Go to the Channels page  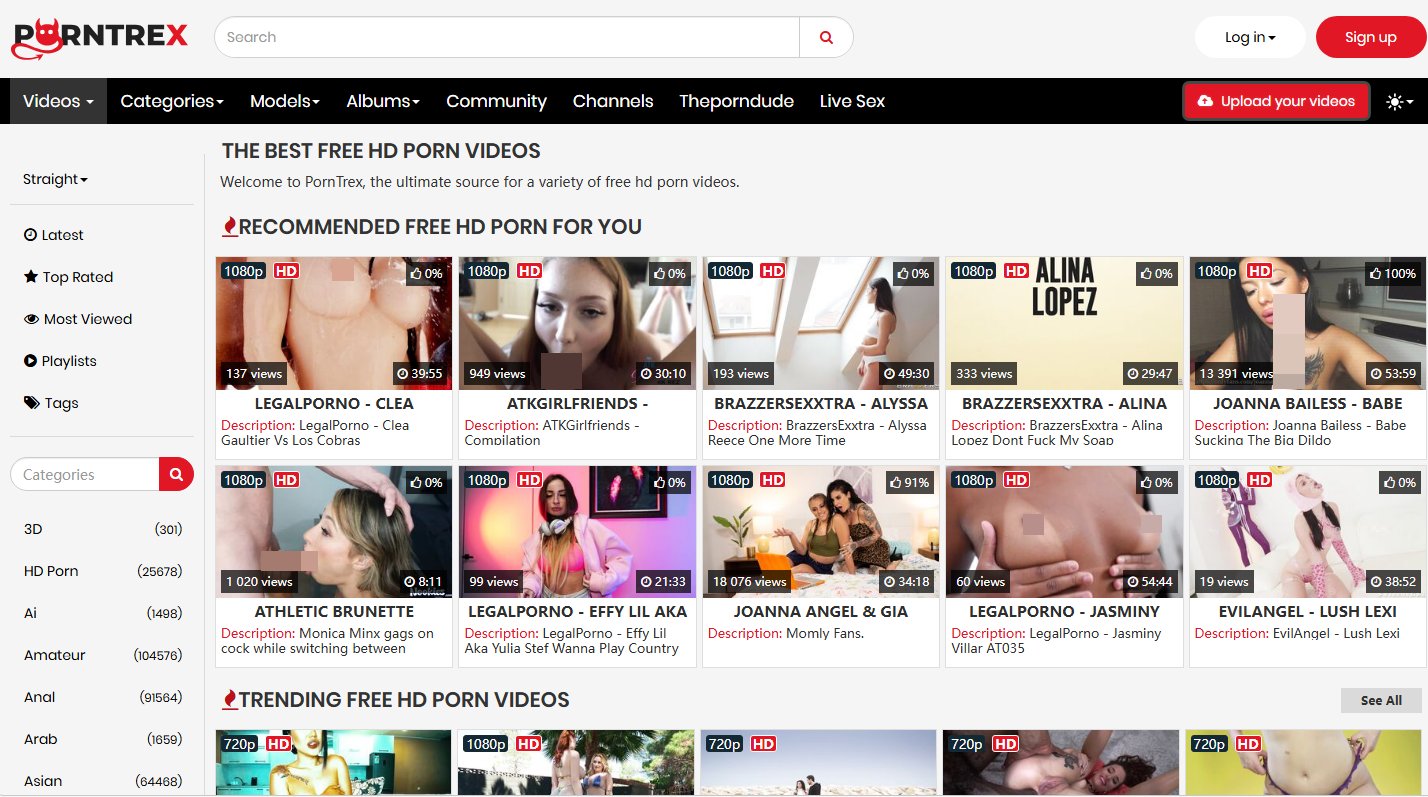(x=613, y=101)
